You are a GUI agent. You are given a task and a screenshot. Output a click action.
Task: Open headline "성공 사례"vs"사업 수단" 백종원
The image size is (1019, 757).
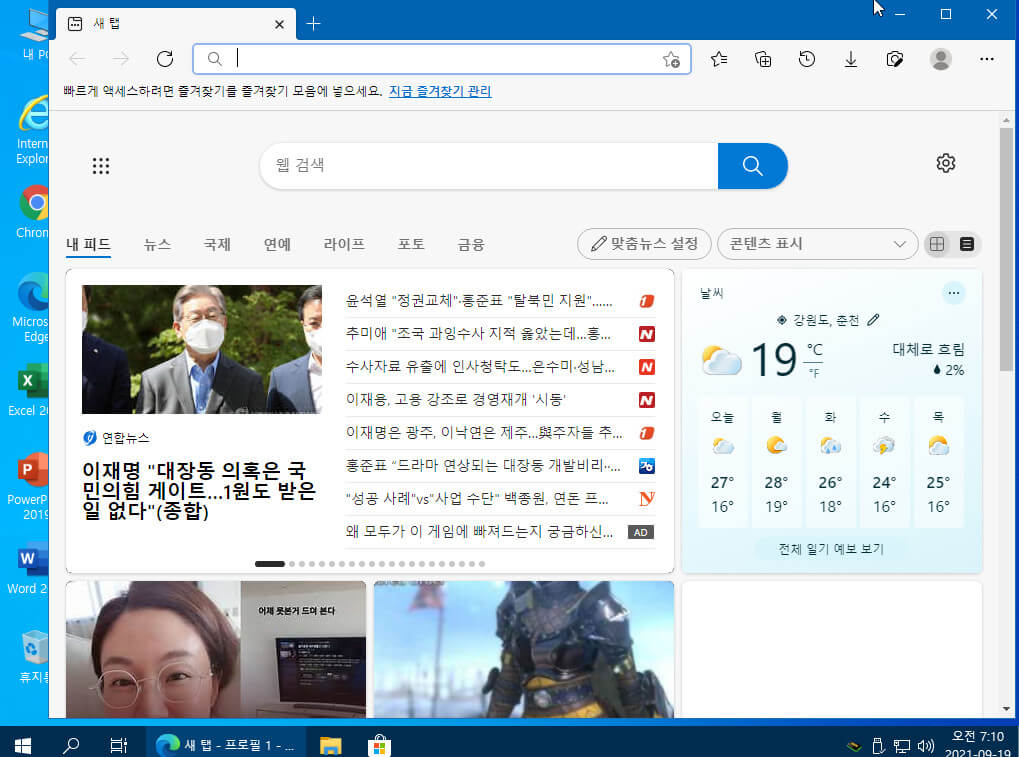tap(476, 499)
